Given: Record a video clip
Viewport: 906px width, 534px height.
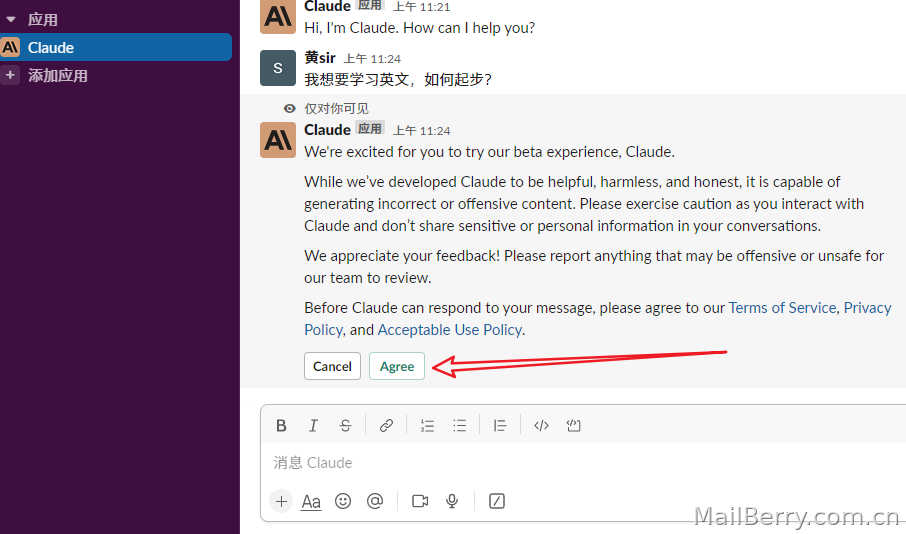Looking at the screenshot, I should click(x=420, y=501).
